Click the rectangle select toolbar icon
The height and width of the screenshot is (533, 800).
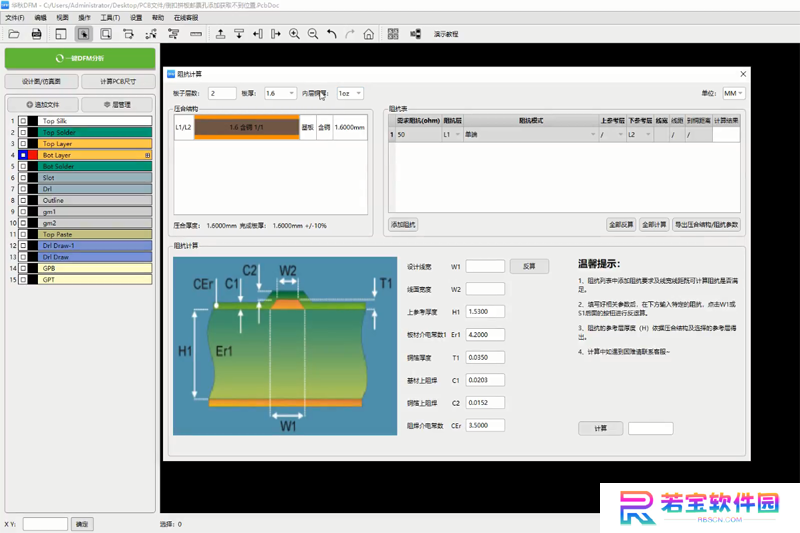pos(106,34)
